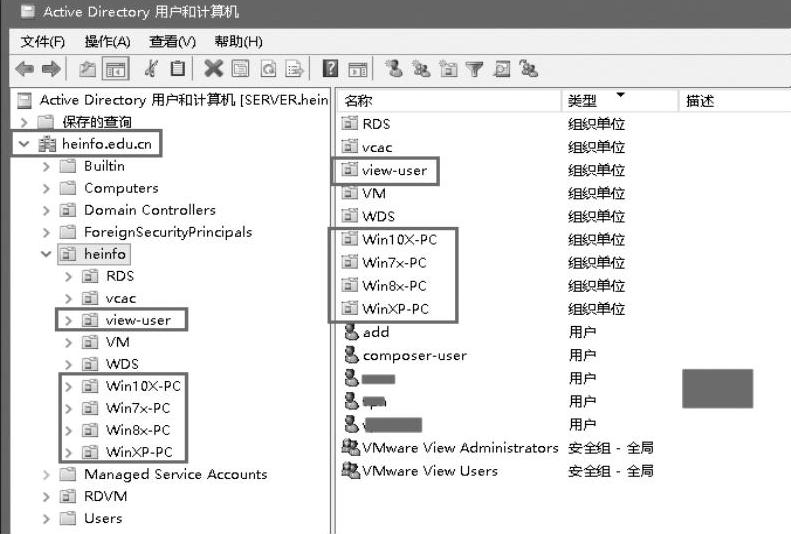Toggle the console tree pane icon
This screenshot has height=534, width=791.
point(116,69)
